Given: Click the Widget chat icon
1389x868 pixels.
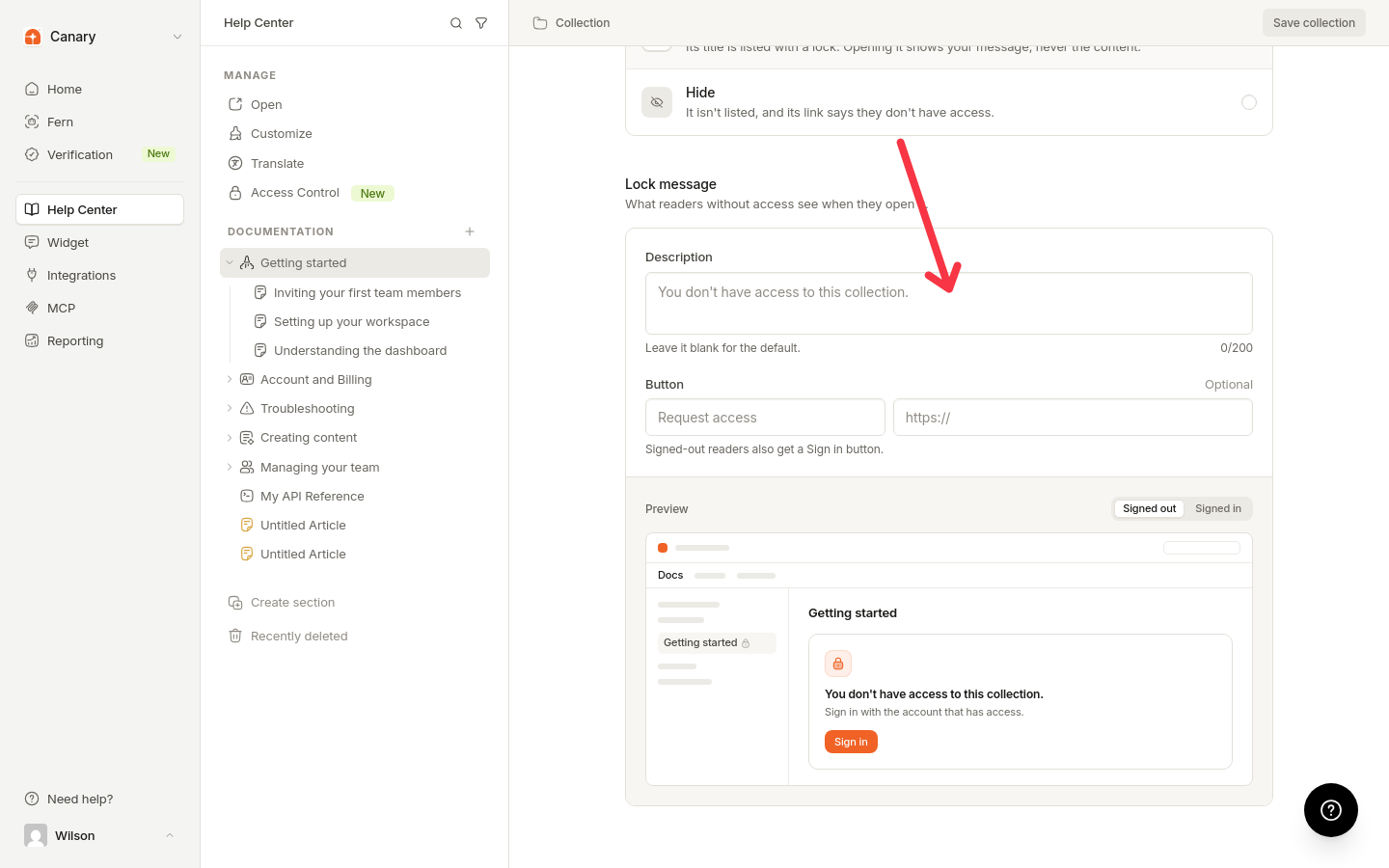Looking at the screenshot, I should click(32, 242).
